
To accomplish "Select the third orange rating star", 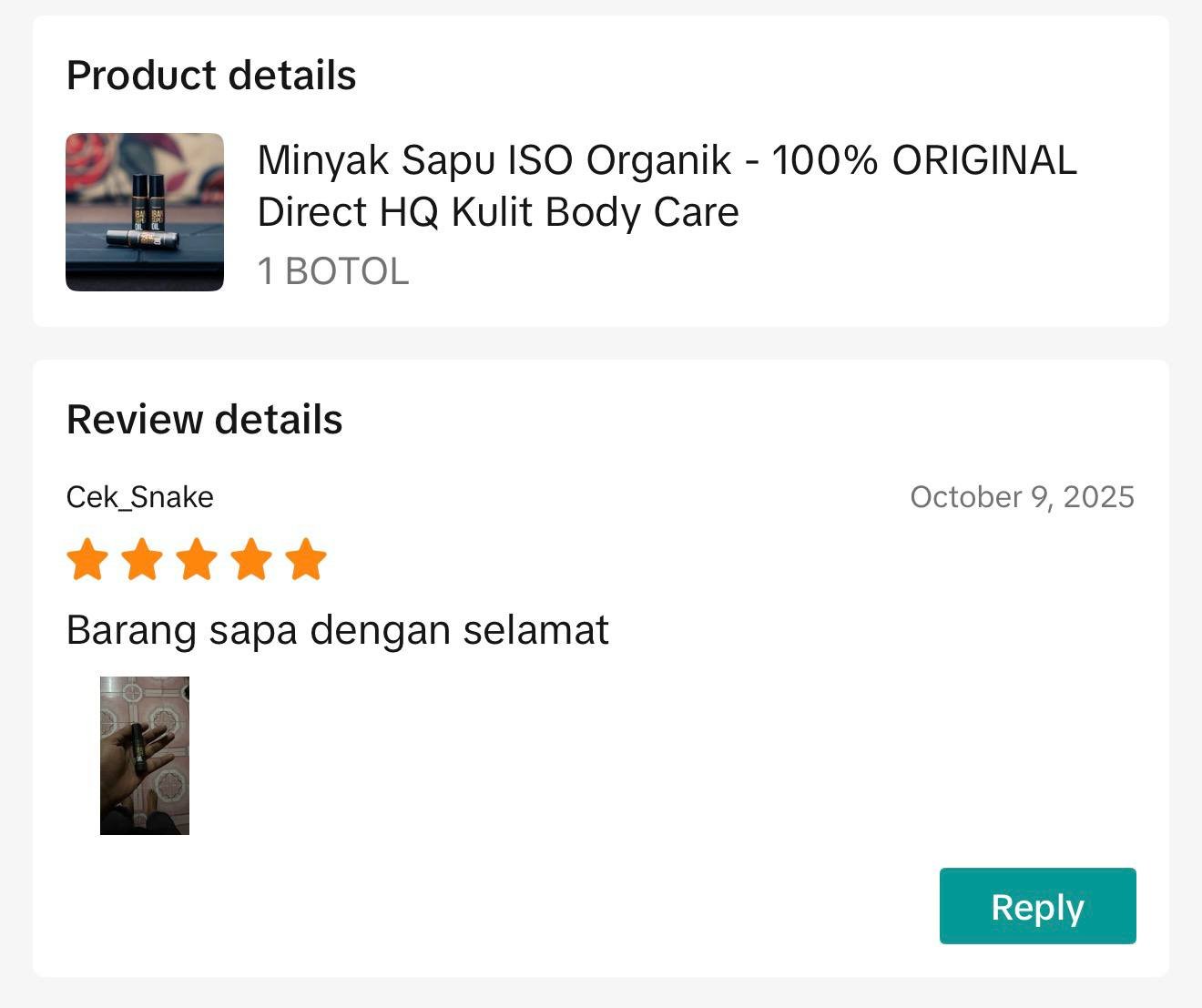I will [197, 559].
